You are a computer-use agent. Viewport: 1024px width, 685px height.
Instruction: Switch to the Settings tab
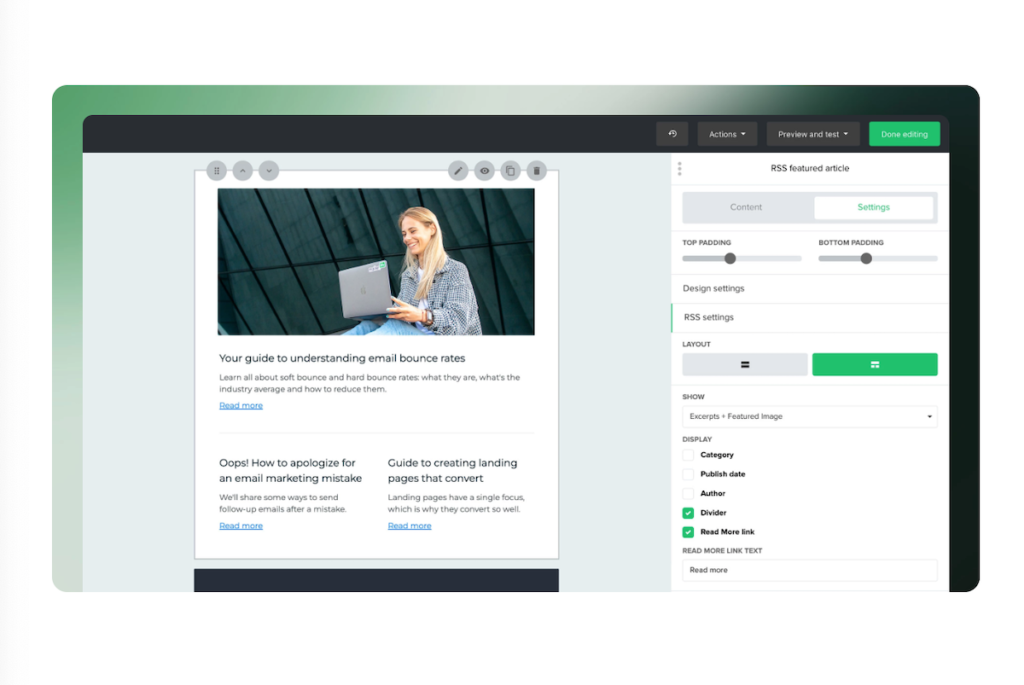pos(873,207)
